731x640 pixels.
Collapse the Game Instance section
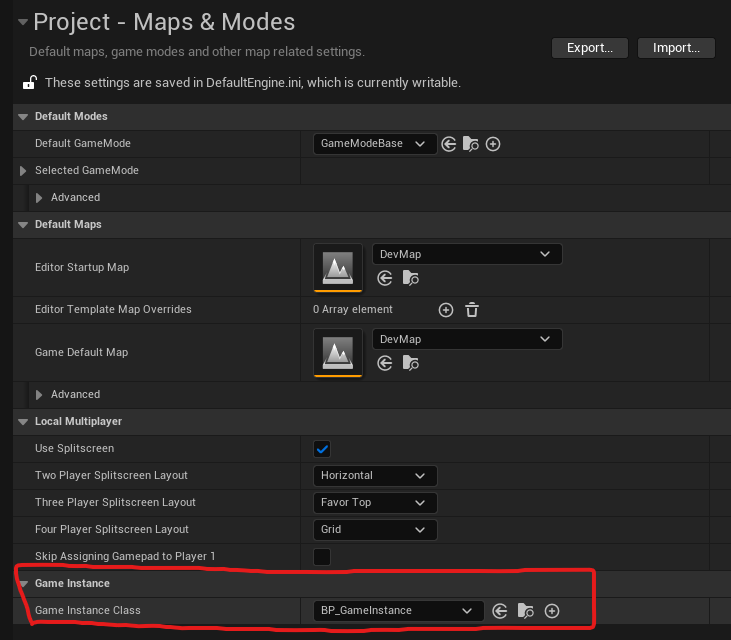23,584
